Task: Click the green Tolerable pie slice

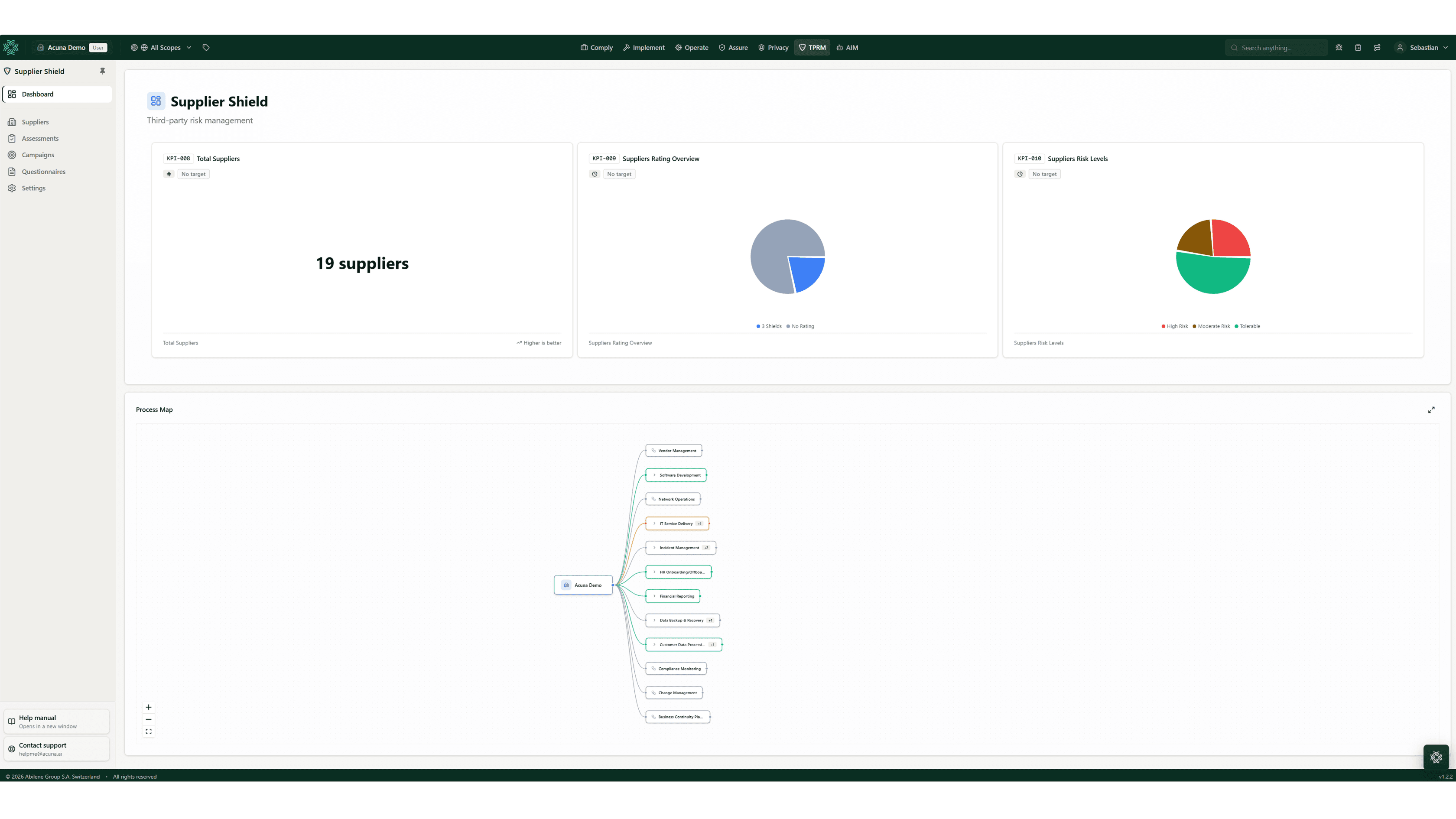Action: tap(1213, 275)
